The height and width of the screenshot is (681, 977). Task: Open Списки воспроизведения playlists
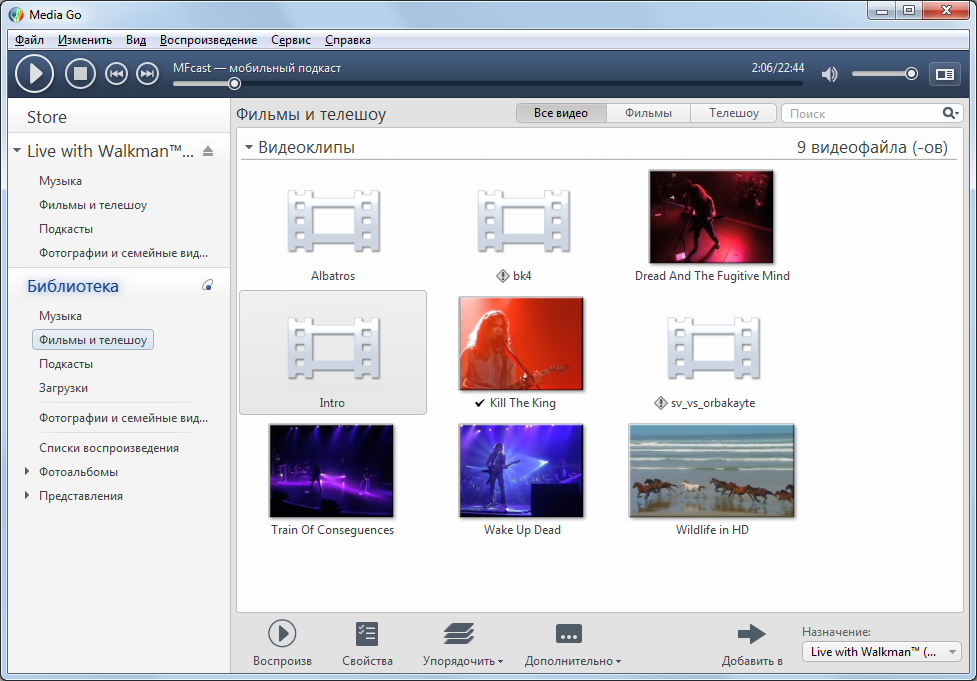click(x=109, y=448)
